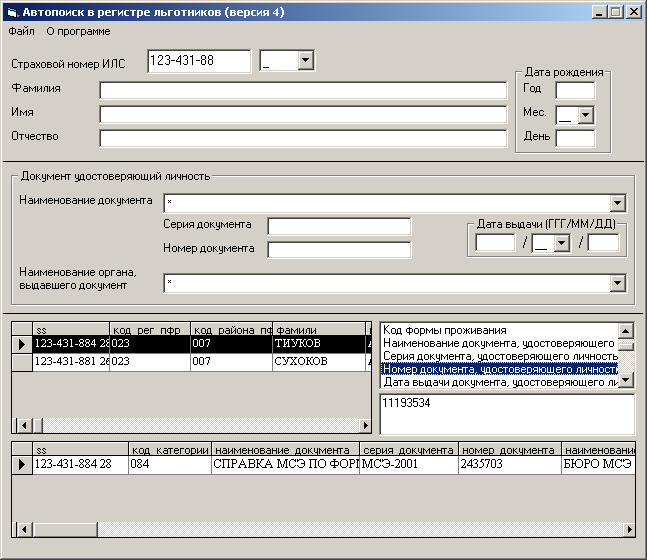The width and height of the screenshot is (647, 560).
Task: Open issue date month dropdown
Action: [x=561, y=243]
